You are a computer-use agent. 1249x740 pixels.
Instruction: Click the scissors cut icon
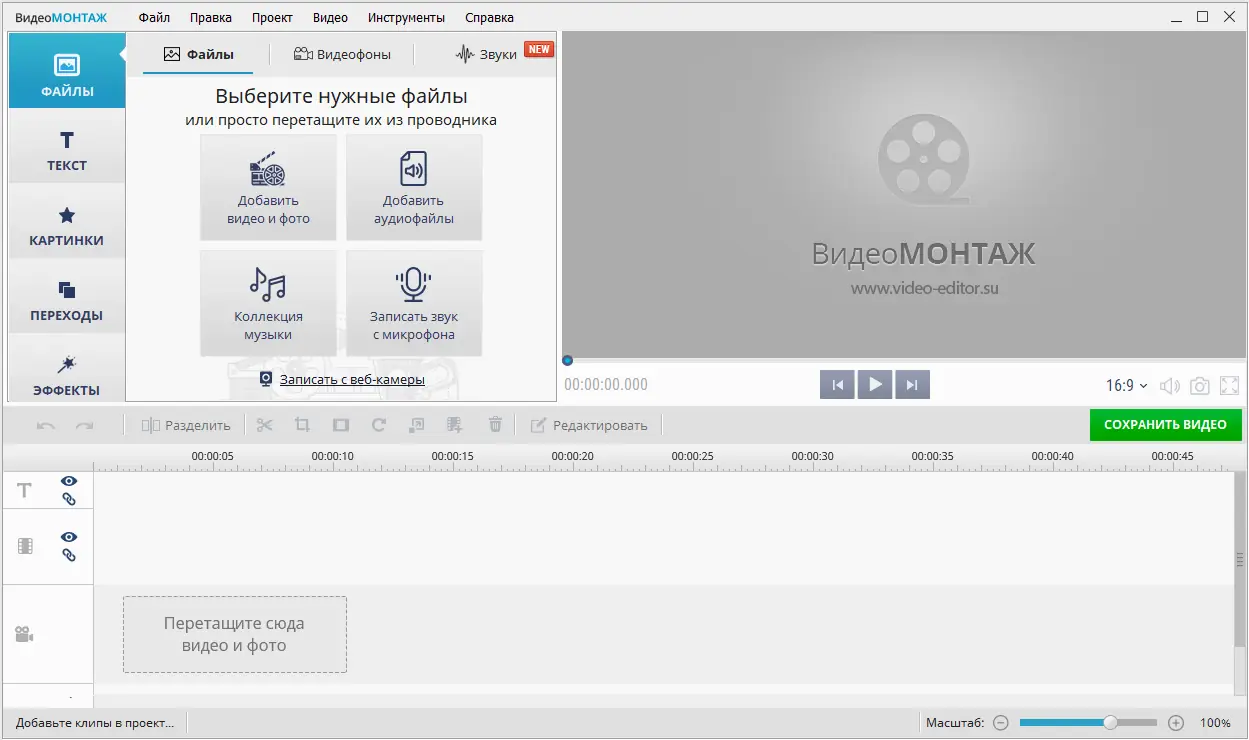click(x=264, y=425)
